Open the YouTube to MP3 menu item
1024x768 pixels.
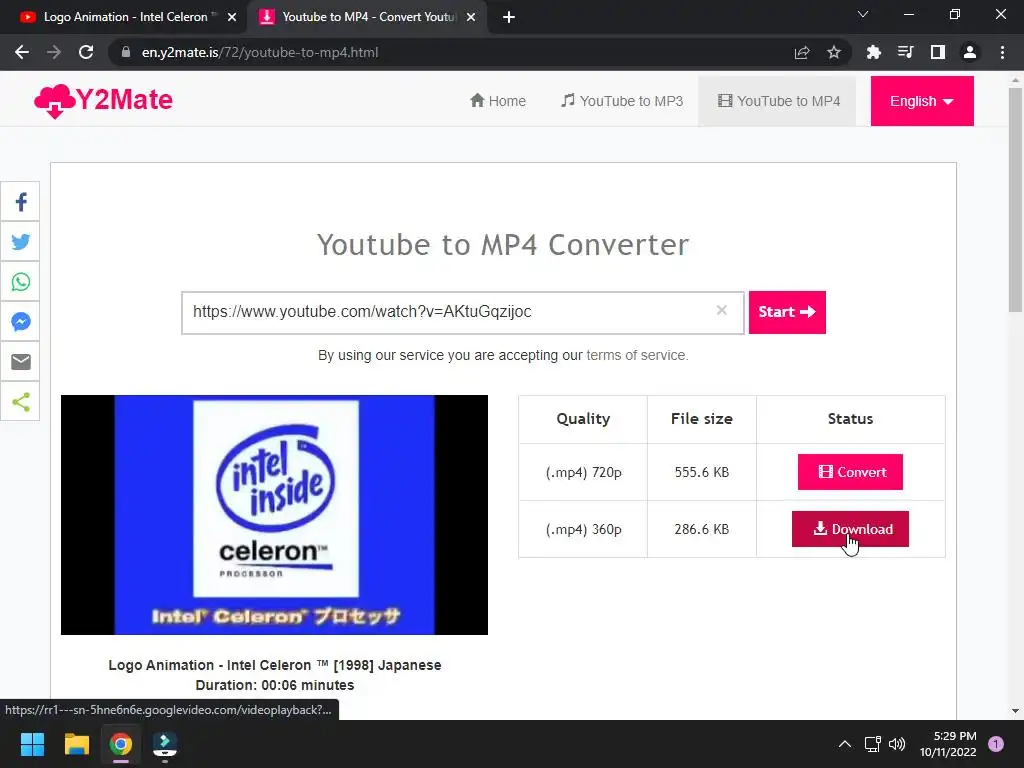click(x=622, y=101)
